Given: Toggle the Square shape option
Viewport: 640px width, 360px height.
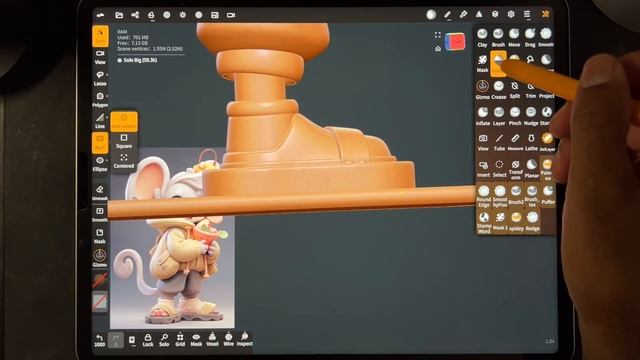Looking at the screenshot, I should tap(124, 141).
